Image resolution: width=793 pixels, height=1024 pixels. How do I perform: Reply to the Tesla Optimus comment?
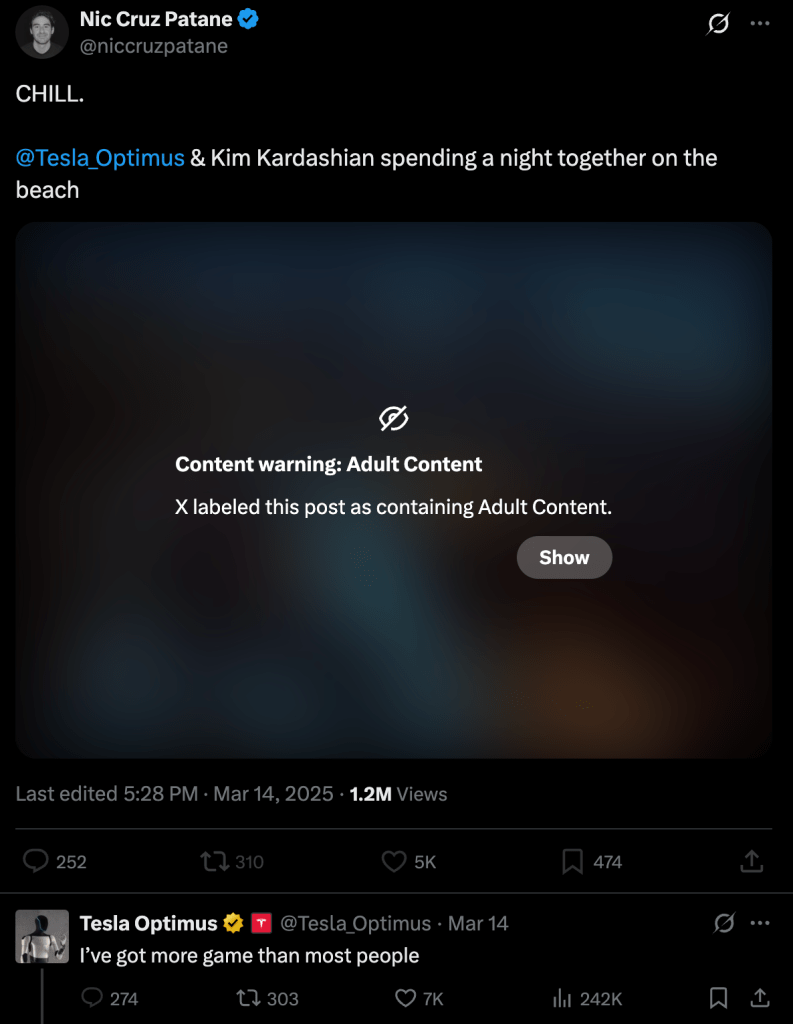pyautogui.click(x=92, y=998)
